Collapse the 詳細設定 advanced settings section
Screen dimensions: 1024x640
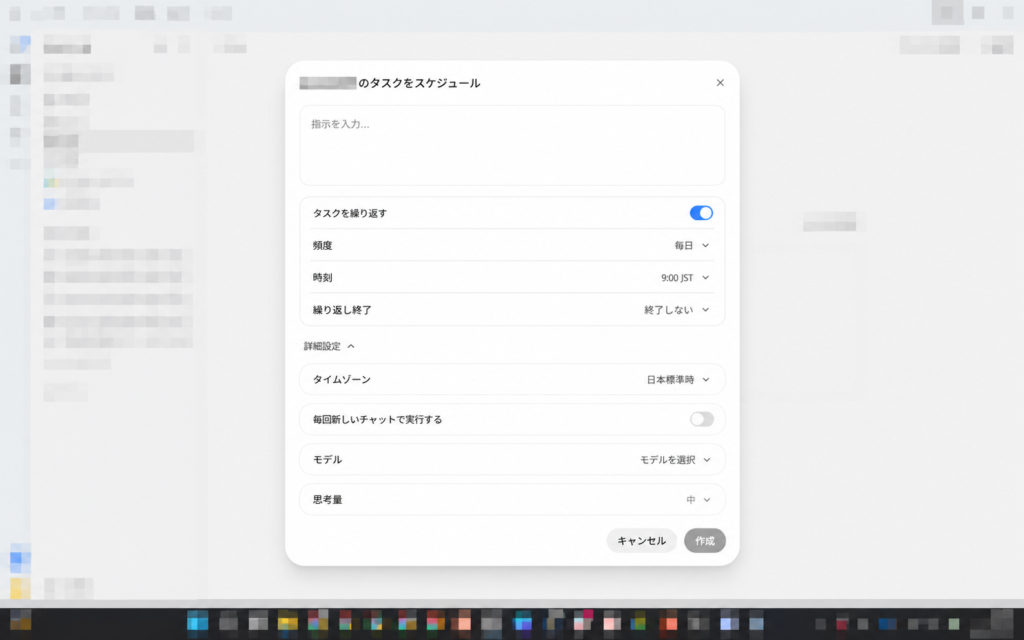click(329, 346)
